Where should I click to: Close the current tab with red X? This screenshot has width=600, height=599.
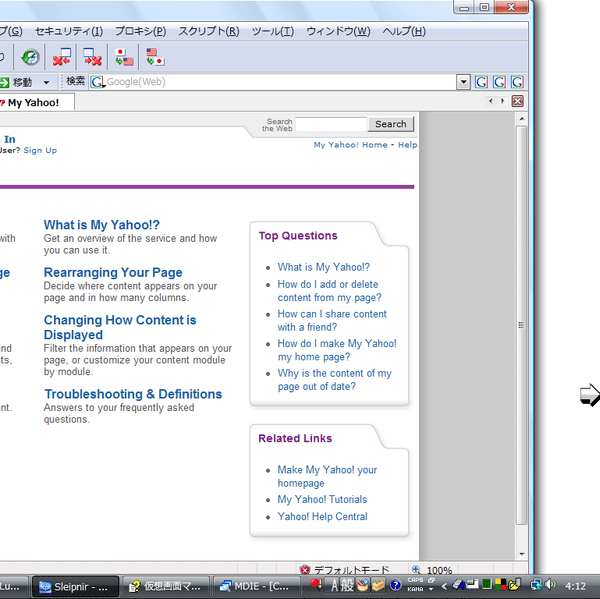point(518,101)
